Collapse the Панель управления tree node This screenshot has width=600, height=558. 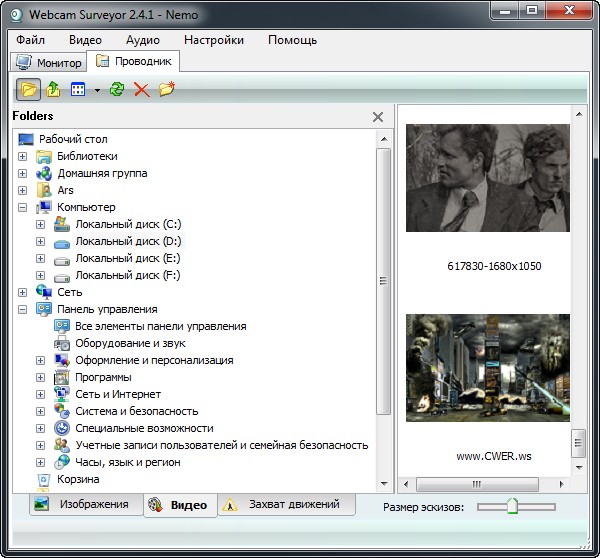click(22, 310)
